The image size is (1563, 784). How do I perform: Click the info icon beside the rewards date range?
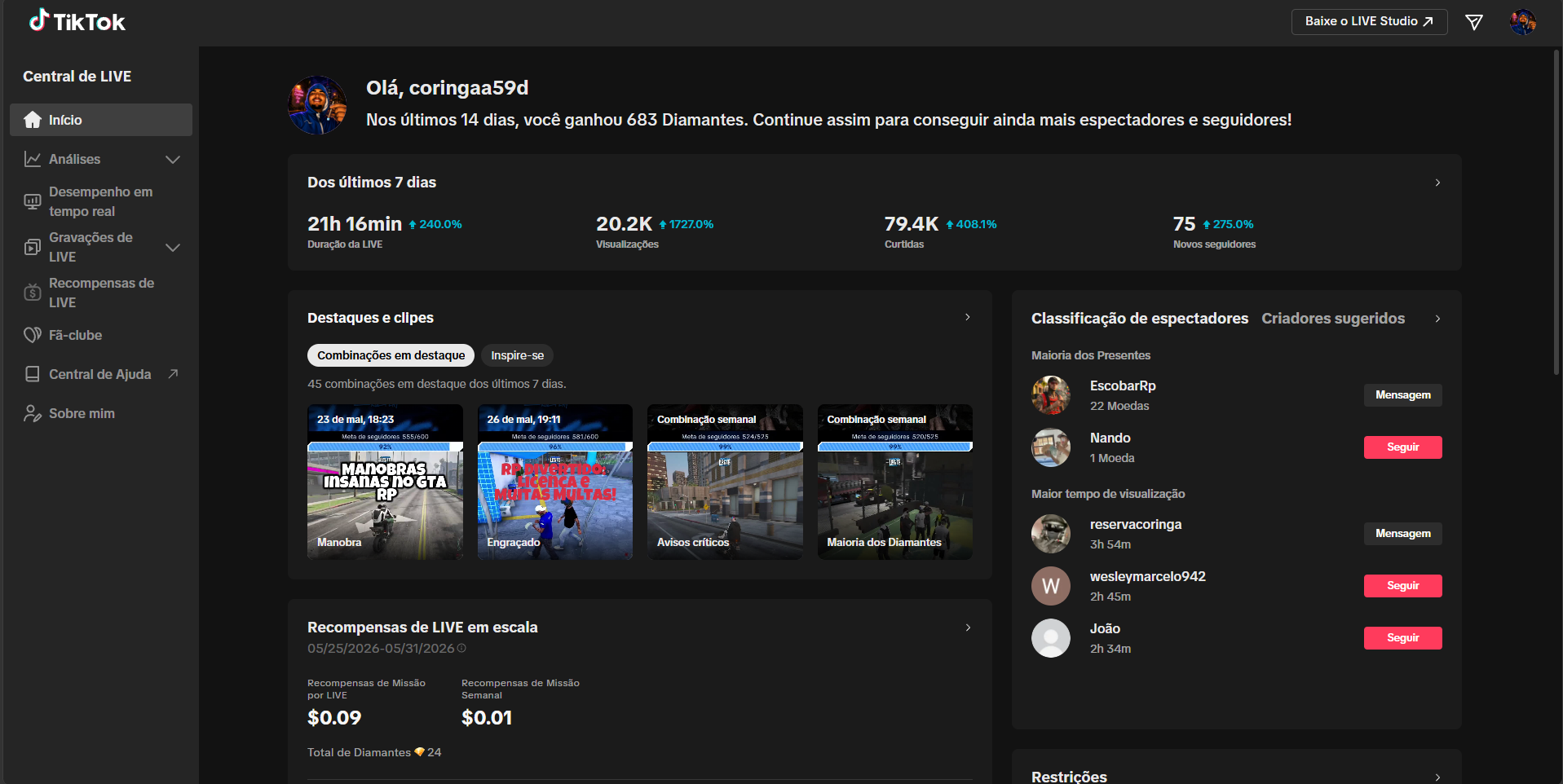coord(461,649)
